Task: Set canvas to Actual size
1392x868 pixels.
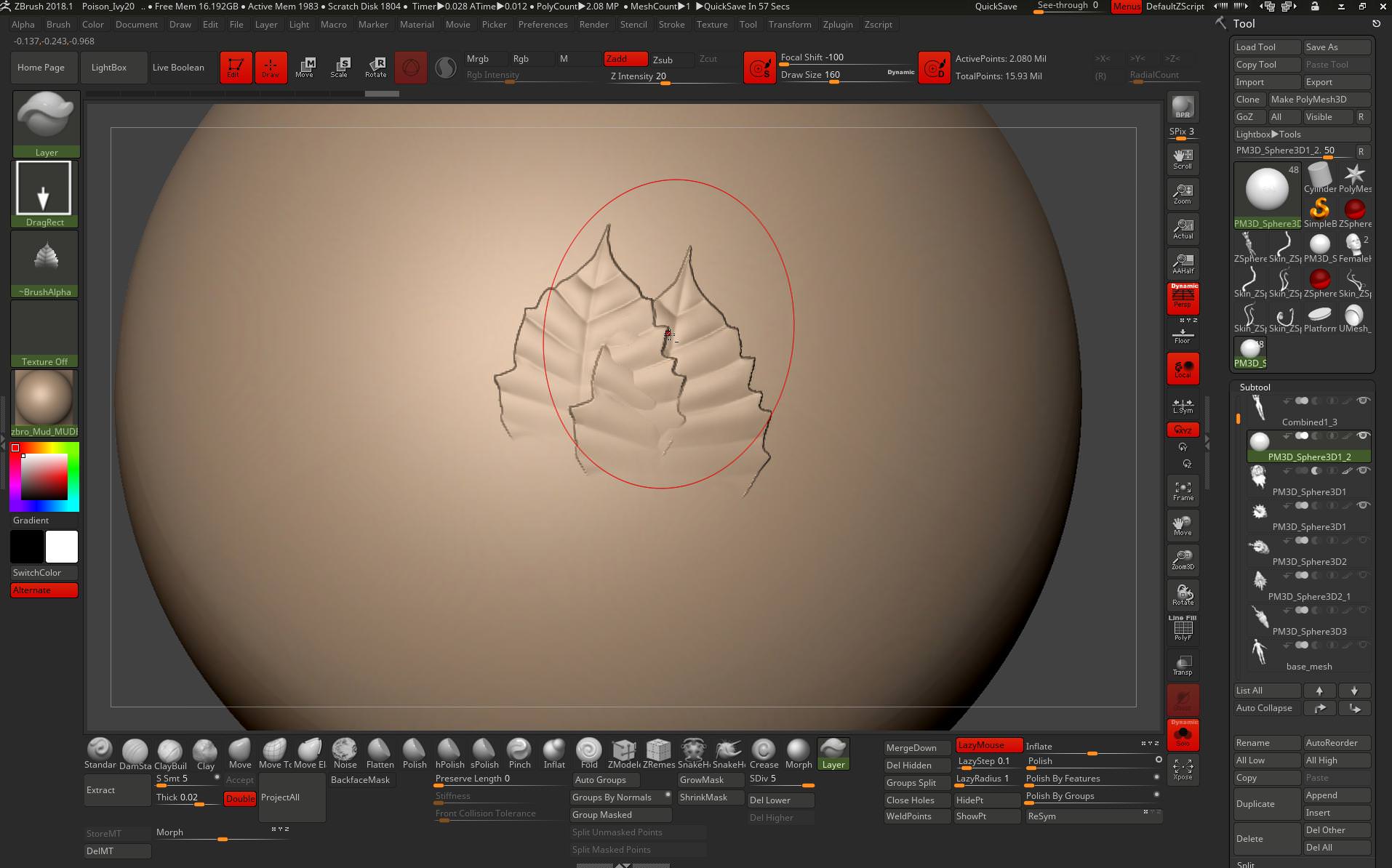Action: (1183, 228)
